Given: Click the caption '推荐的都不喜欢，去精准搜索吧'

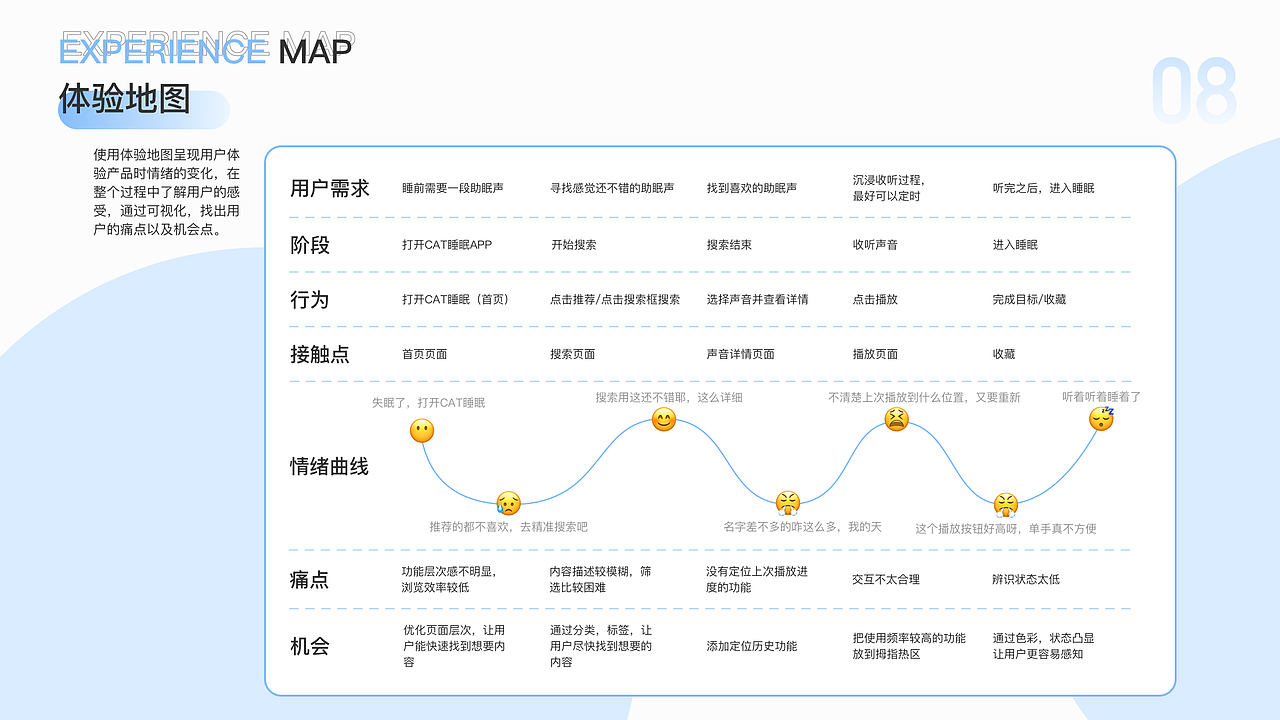Looking at the screenshot, I should [x=509, y=526].
